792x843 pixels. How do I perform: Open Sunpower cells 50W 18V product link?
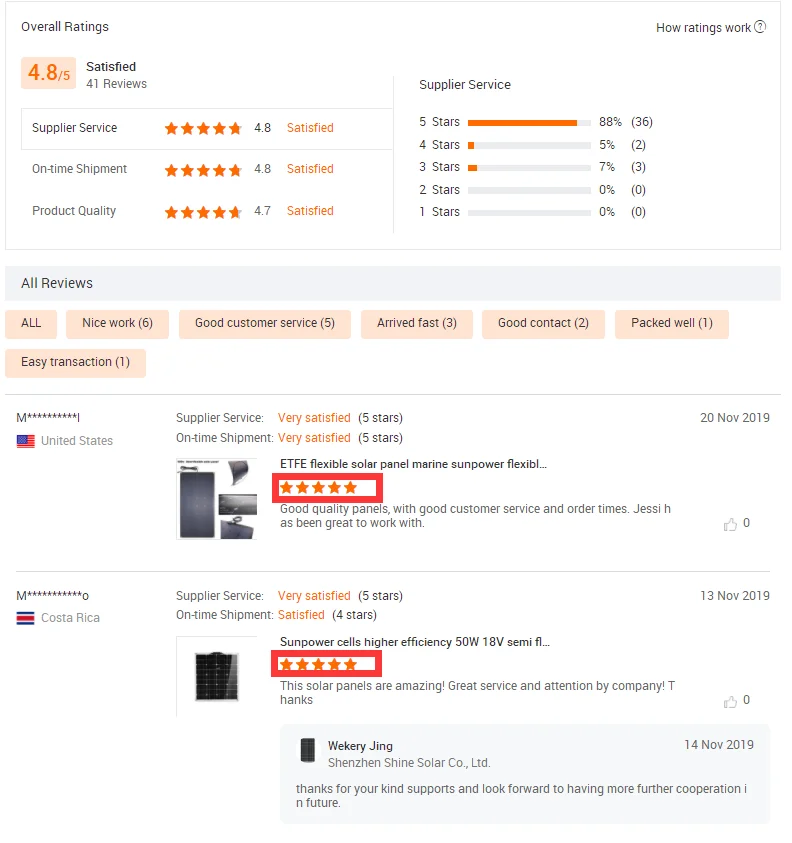[415, 642]
